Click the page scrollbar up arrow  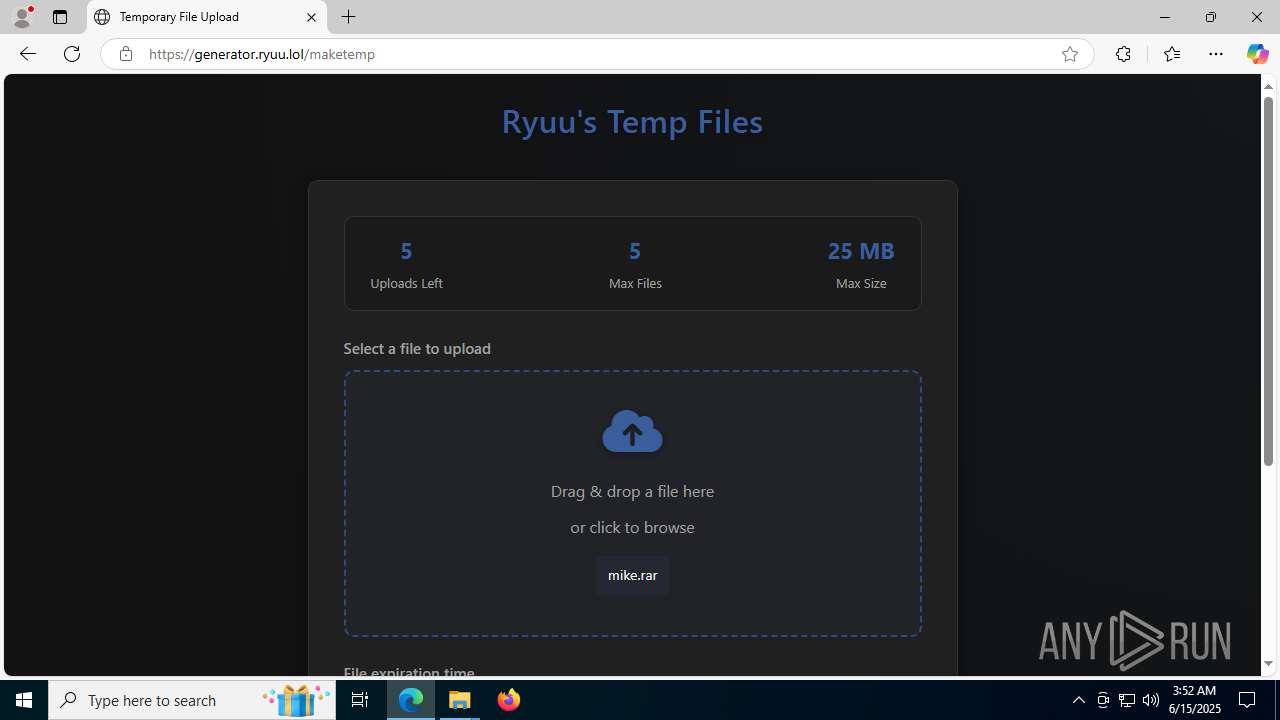(x=1268, y=86)
